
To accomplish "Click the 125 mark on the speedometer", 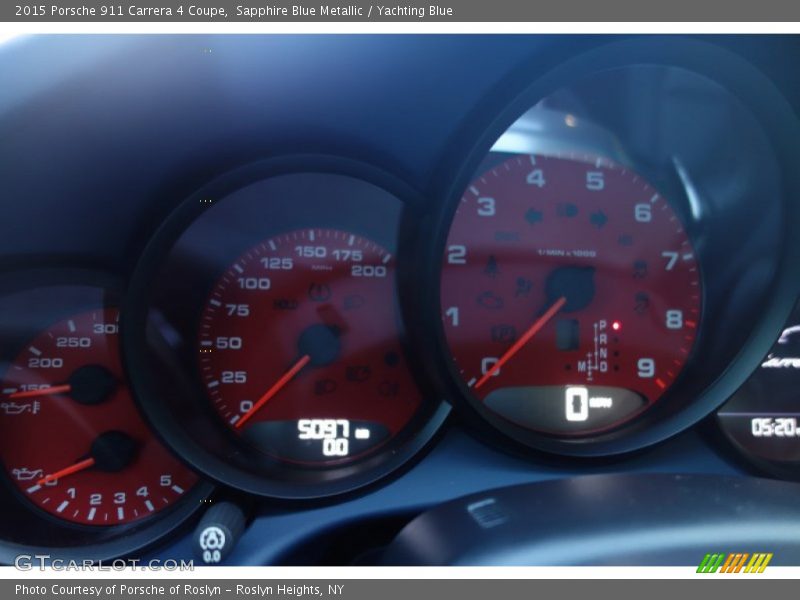I will coord(277,263).
